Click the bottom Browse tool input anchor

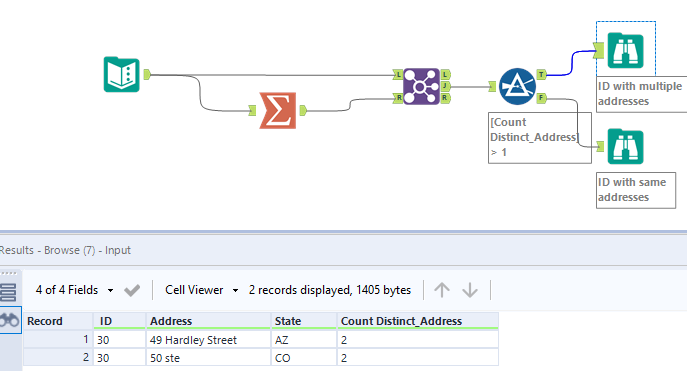[600, 146]
